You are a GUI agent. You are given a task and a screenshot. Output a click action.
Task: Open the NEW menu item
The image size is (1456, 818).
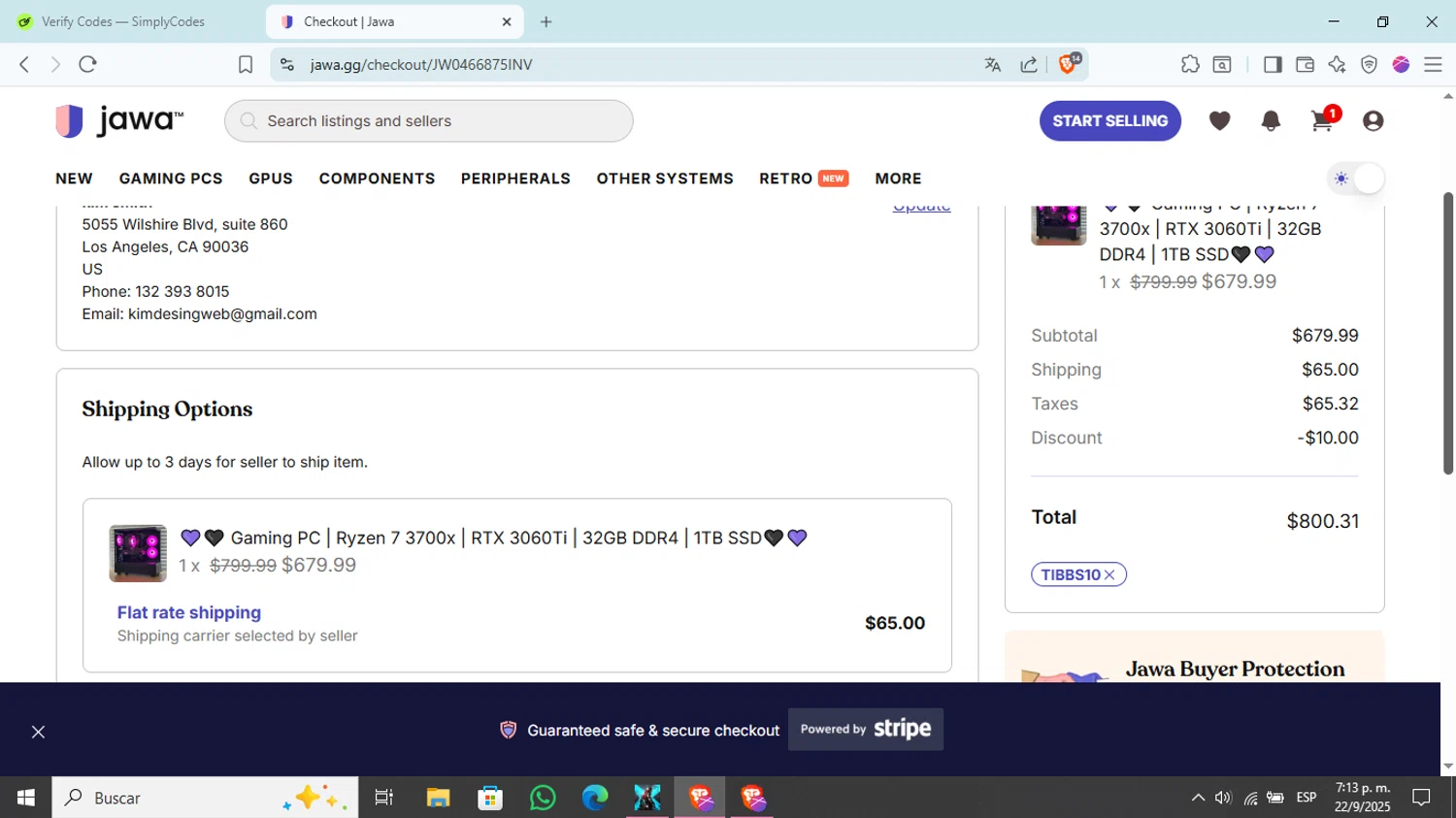pos(74,179)
